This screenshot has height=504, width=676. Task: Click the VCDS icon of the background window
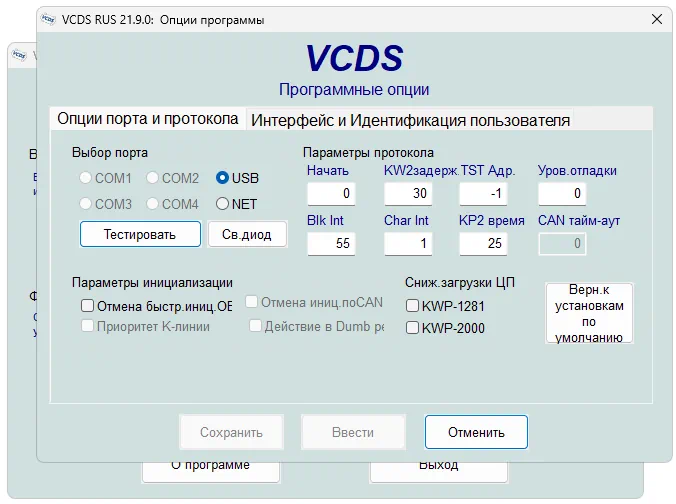pyautogui.click(x=19, y=55)
